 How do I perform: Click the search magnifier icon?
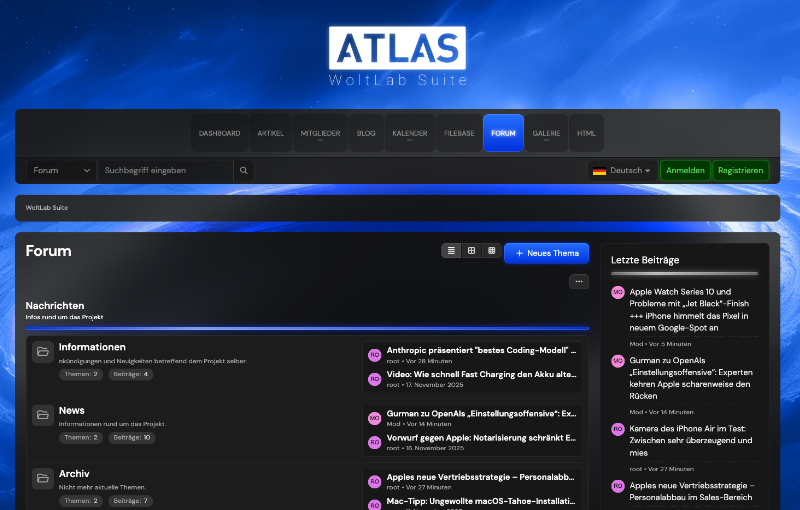click(x=243, y=171)
